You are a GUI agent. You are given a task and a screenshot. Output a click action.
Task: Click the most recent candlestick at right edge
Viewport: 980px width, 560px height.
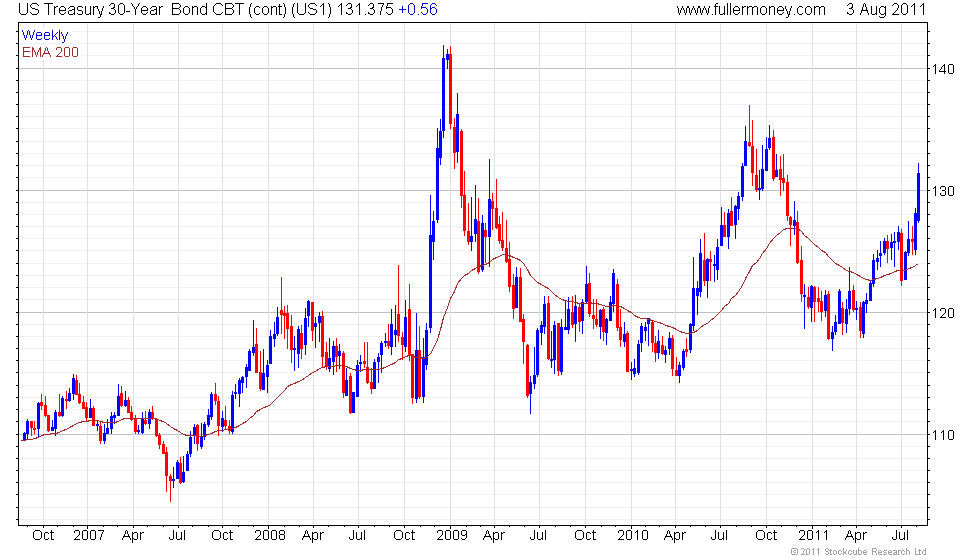(x=918, y=192)
